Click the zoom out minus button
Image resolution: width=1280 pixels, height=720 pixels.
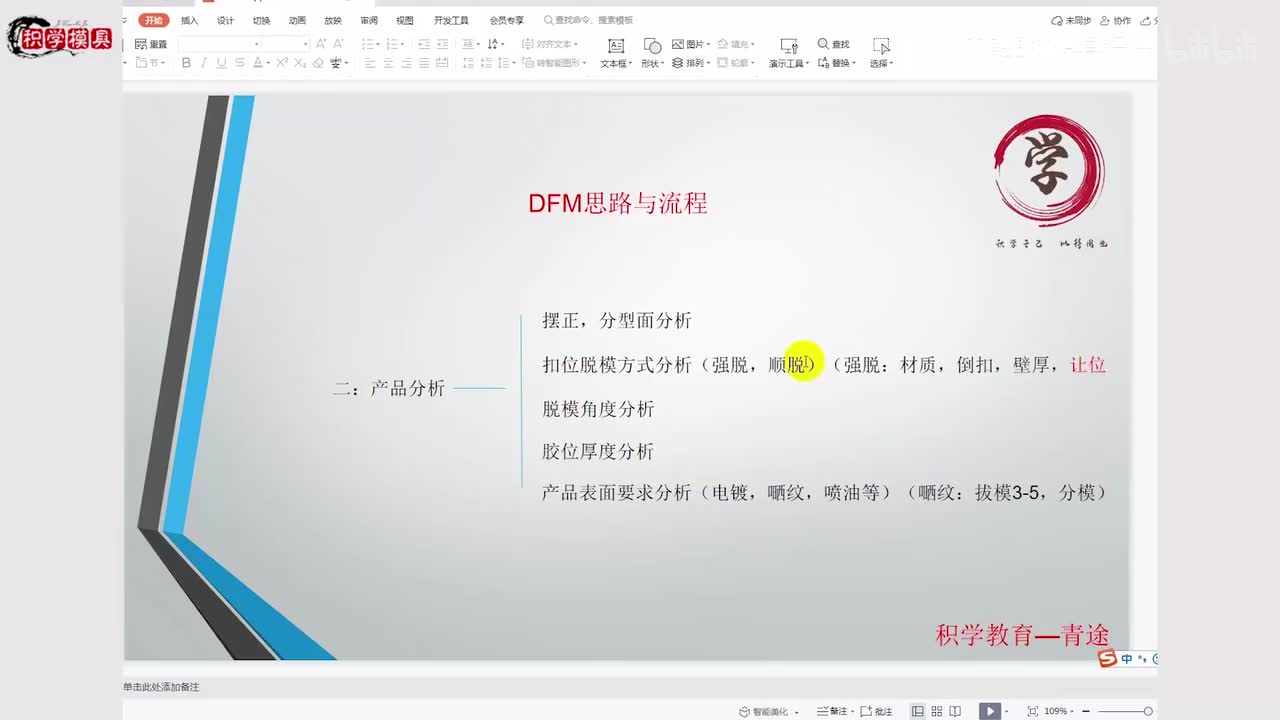[x=1086, y=711]
